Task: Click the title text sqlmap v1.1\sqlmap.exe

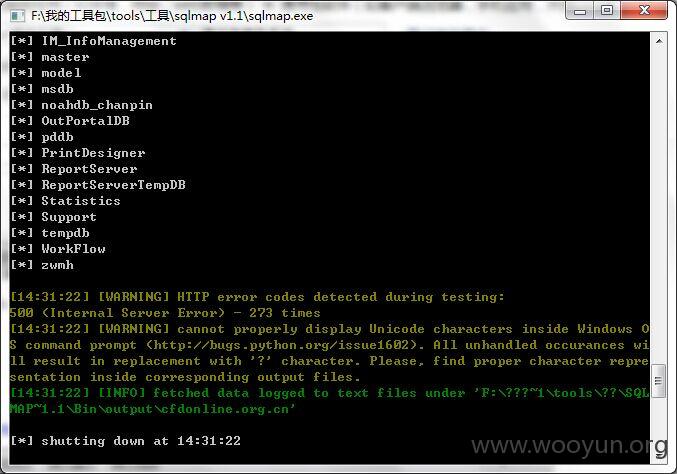Action: tap(244, 16)
